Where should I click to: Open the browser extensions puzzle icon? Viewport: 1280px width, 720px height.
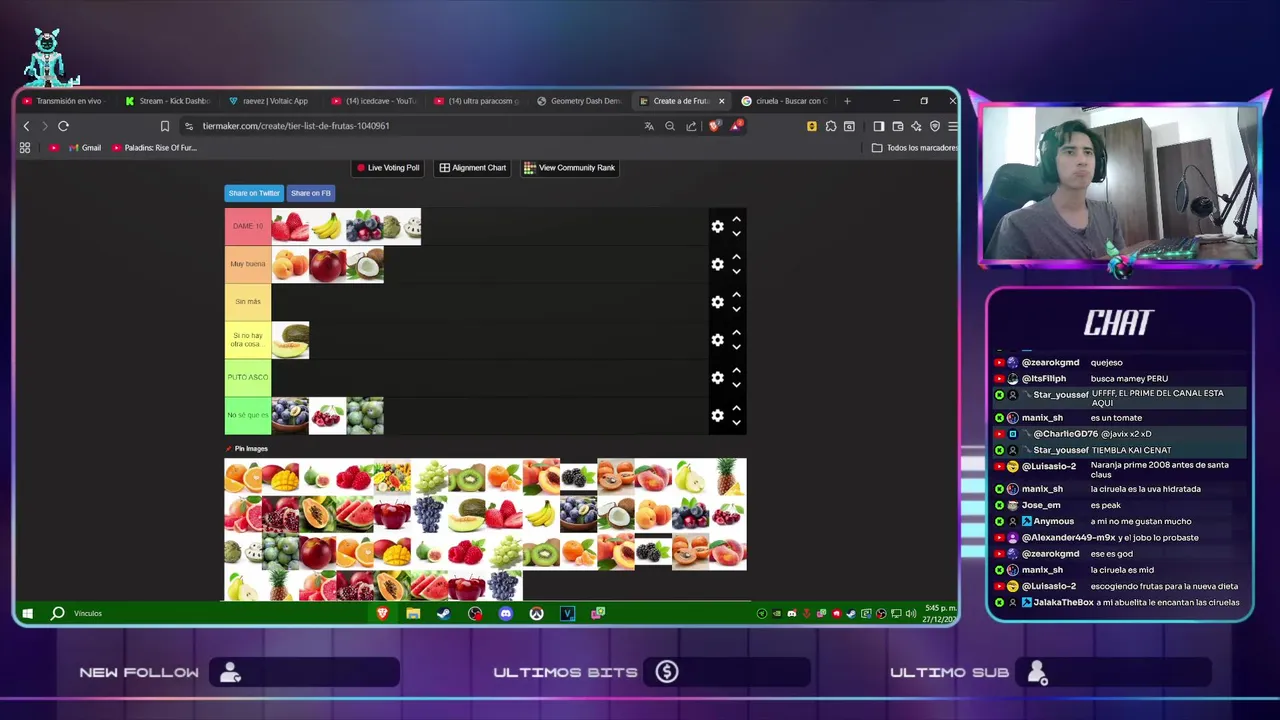pyautogui.click(x=831, y=126)
